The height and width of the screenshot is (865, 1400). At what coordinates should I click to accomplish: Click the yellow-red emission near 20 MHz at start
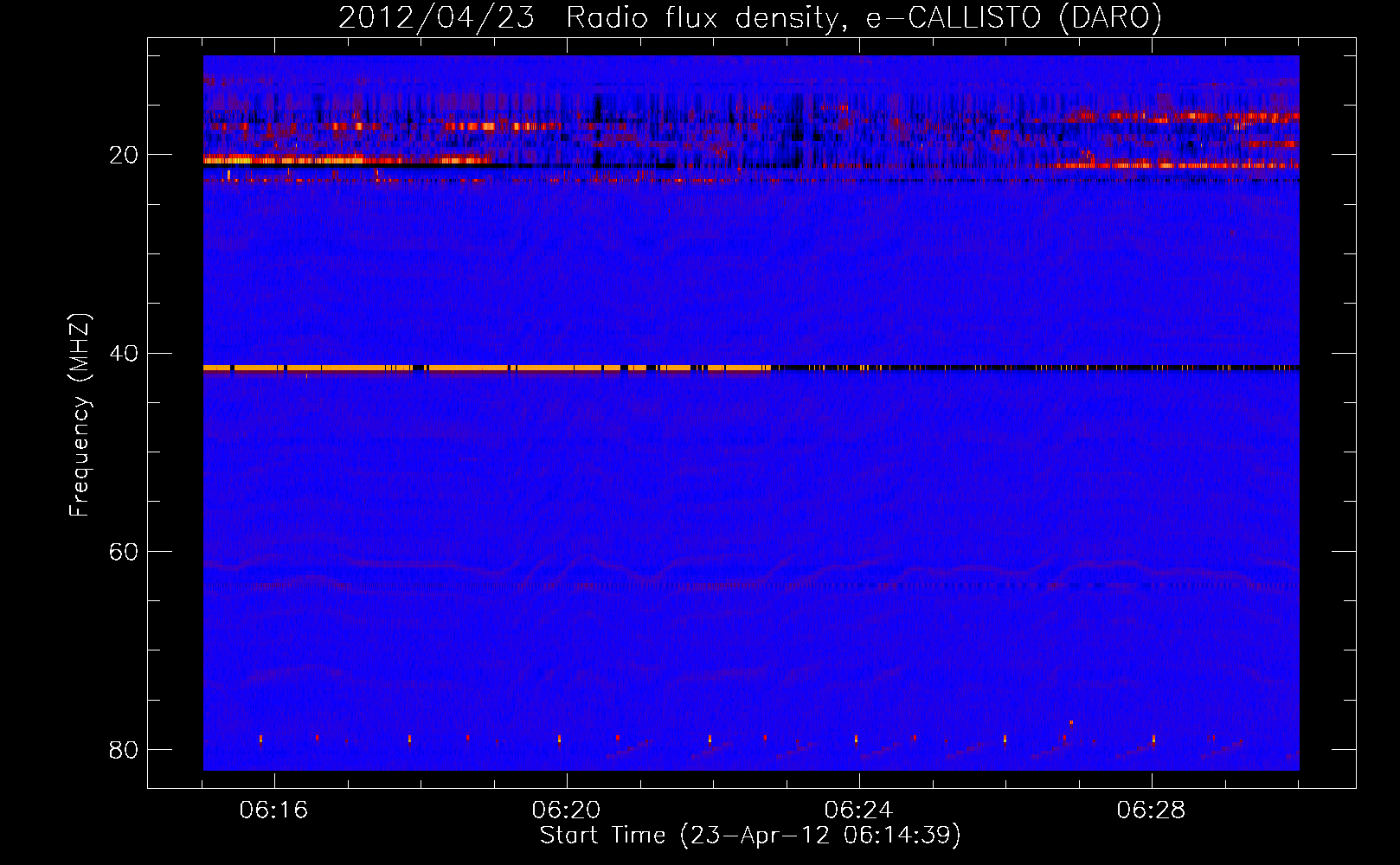tap(346, 159)
